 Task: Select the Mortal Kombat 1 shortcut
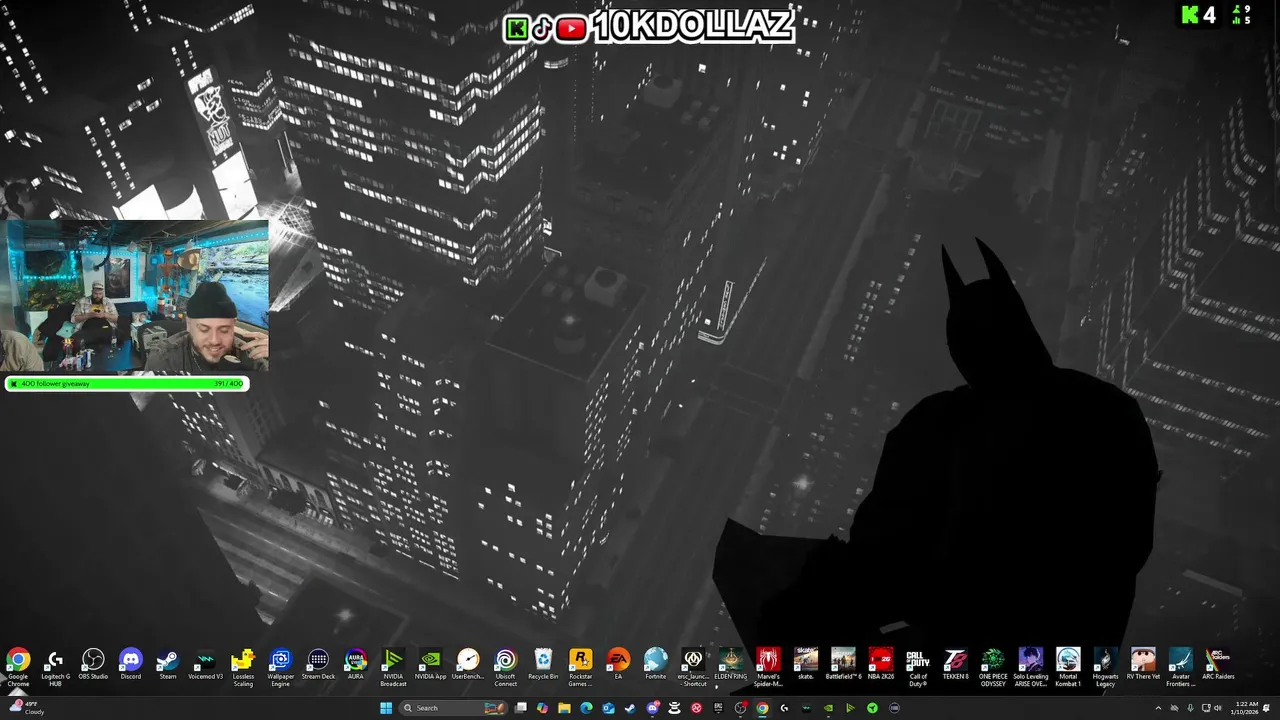pos(1068,664)
